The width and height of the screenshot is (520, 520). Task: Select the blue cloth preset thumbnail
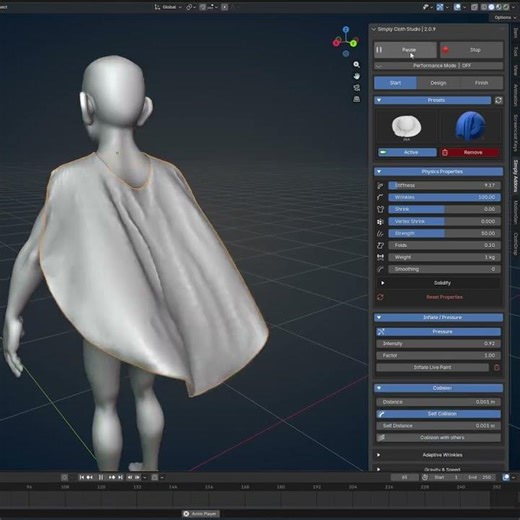470,126
